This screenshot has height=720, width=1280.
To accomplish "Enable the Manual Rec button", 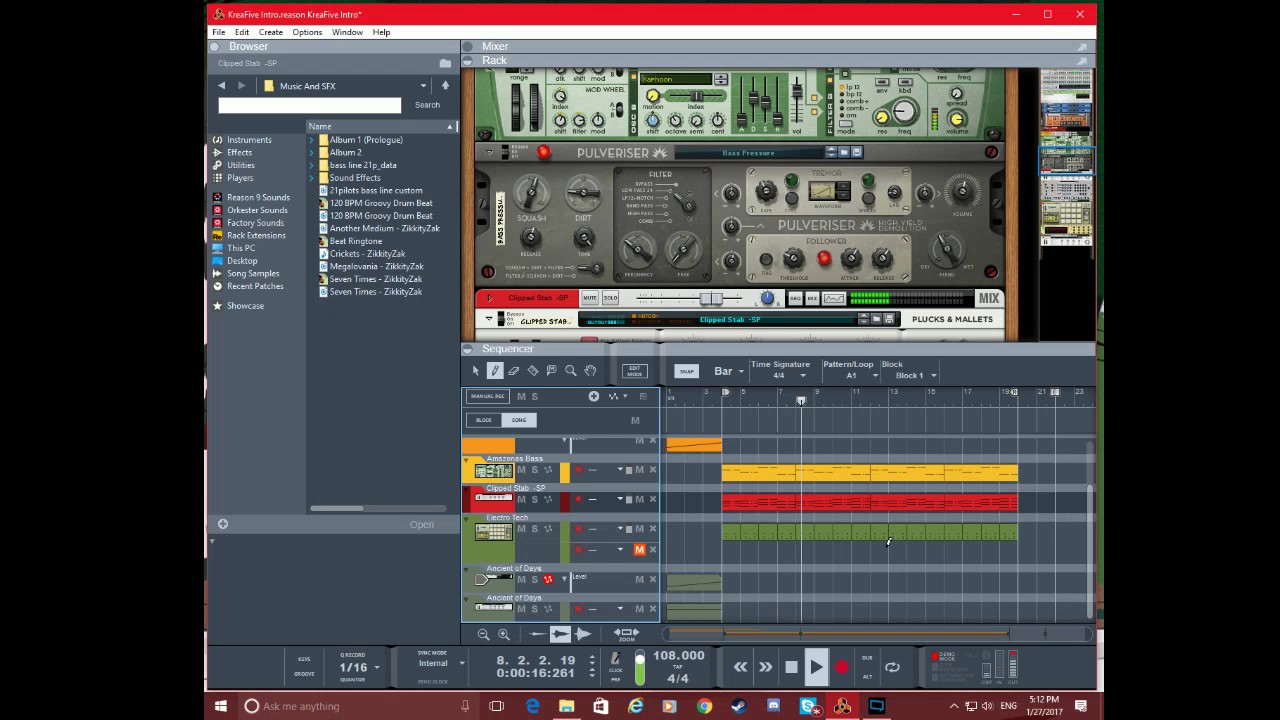I will [x=488, y=397].
